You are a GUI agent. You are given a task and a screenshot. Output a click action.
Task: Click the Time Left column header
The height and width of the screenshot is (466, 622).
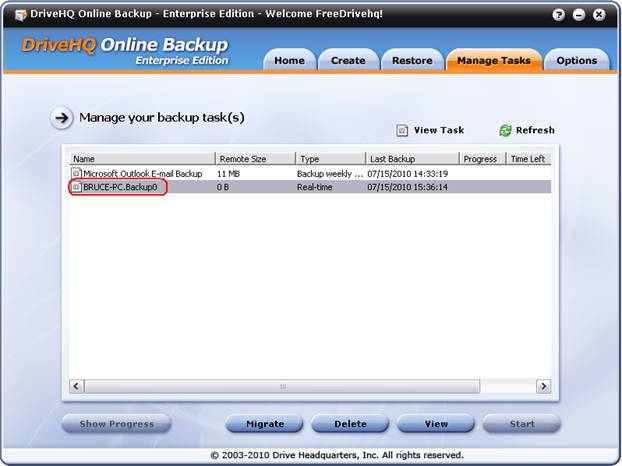click(528, 159)
